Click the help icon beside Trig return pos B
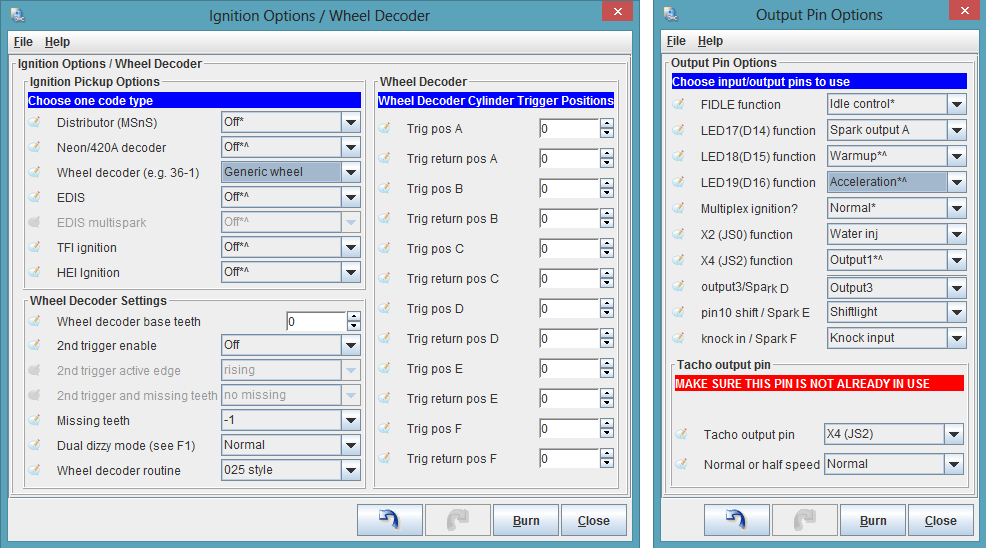 pos(385,218)
